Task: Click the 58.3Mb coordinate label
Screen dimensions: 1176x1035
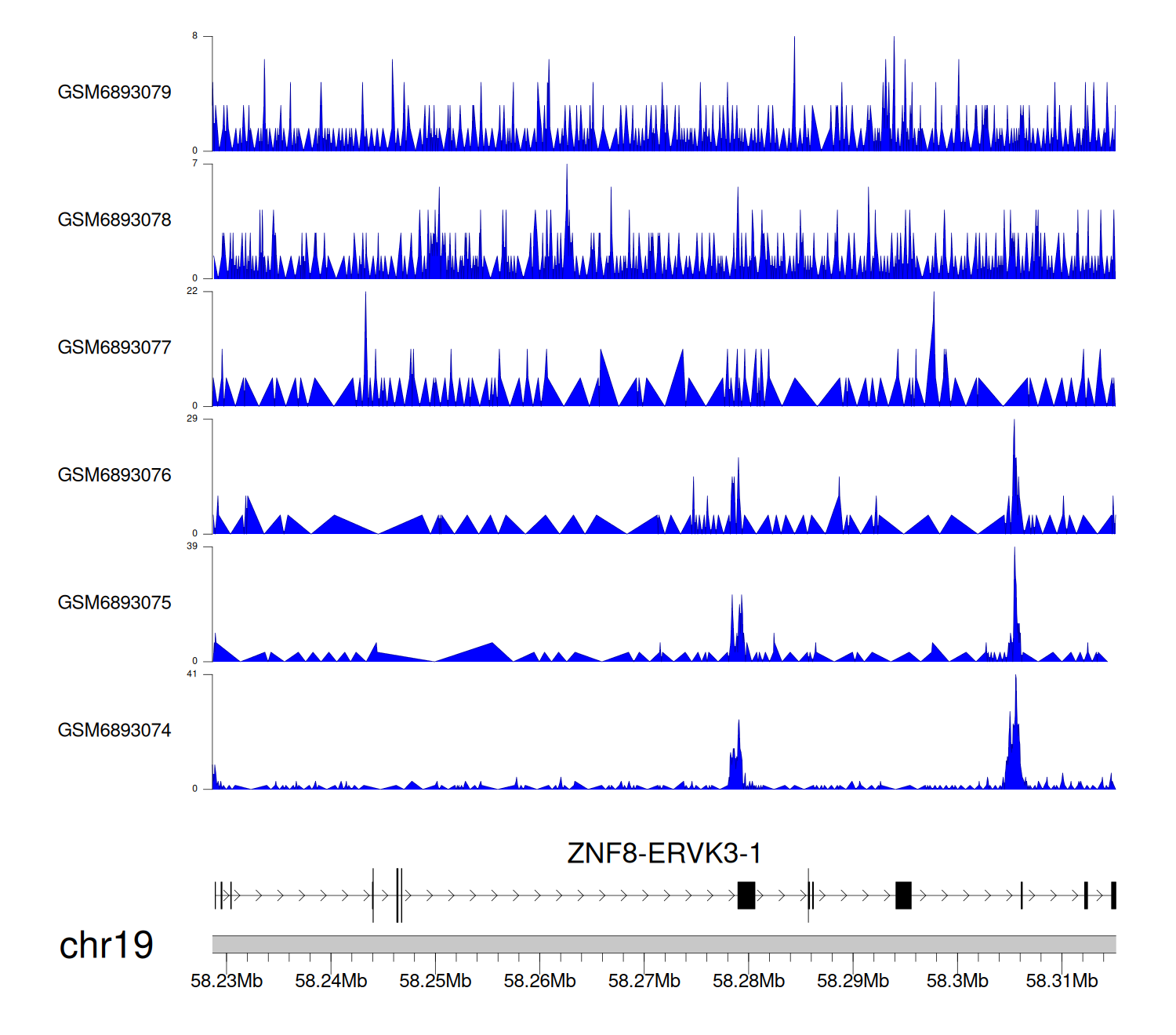Action: click(957, 981)
